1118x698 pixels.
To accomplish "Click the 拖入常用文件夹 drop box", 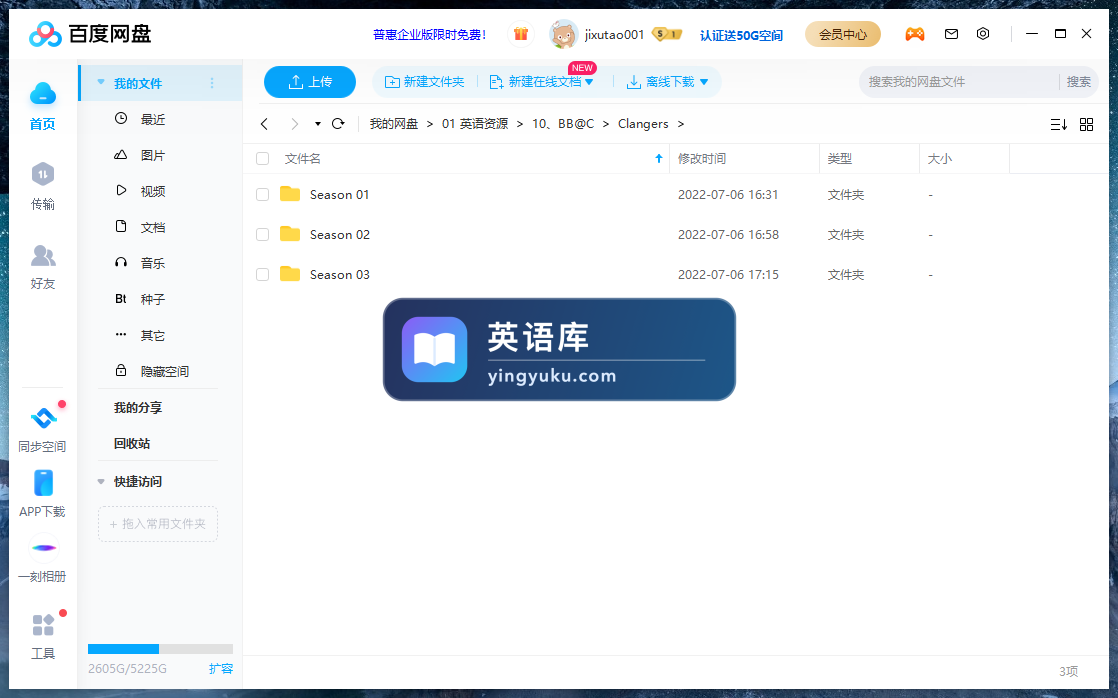I will point(158,524).
